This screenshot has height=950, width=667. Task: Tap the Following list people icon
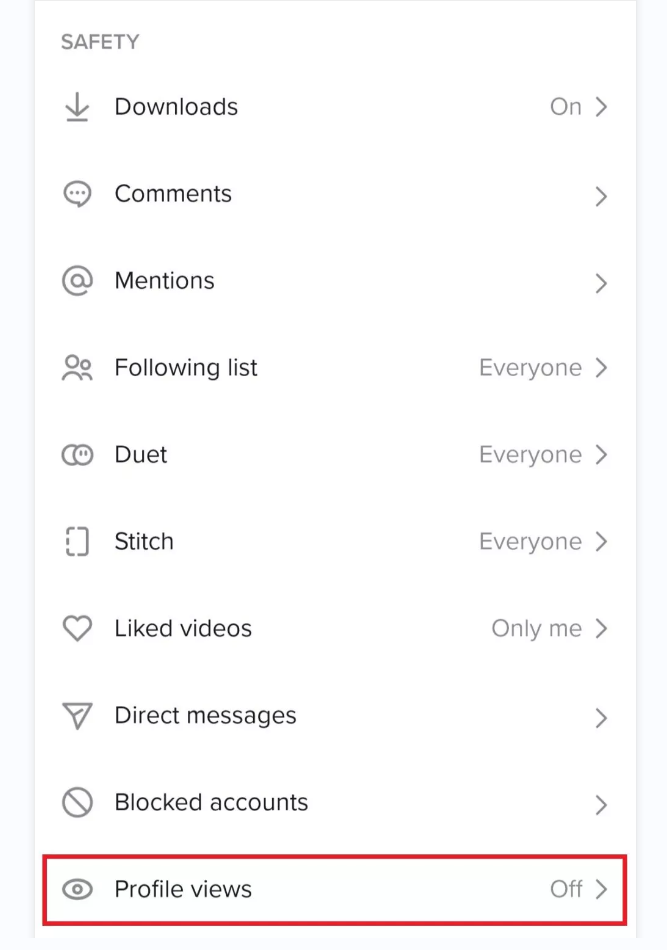(77, 368)
